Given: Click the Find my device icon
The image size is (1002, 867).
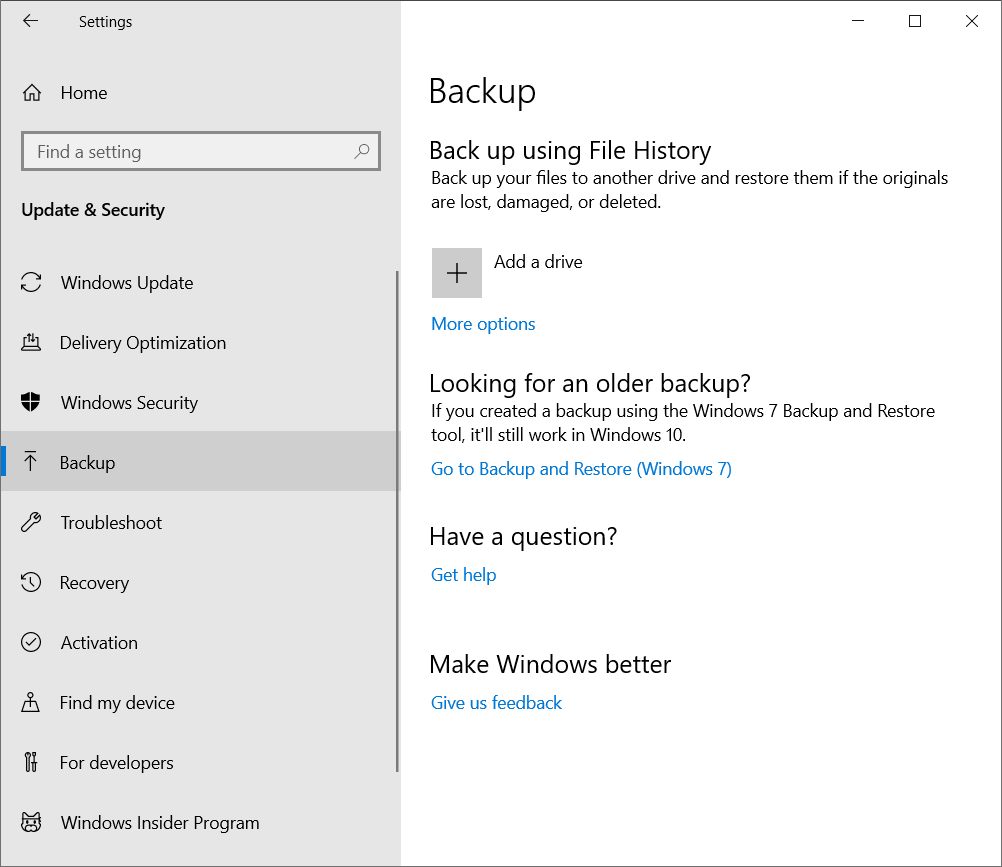Looking at the screenshot, I should 31,702.
